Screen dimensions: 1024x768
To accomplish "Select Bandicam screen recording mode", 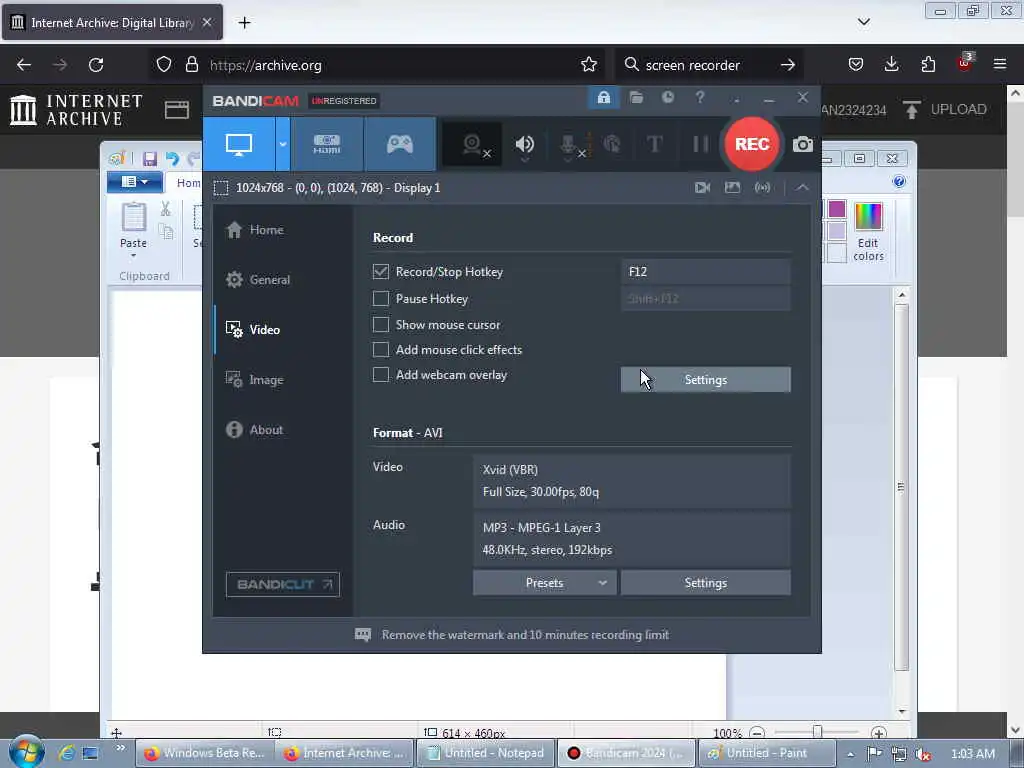I will coord(239,144).
